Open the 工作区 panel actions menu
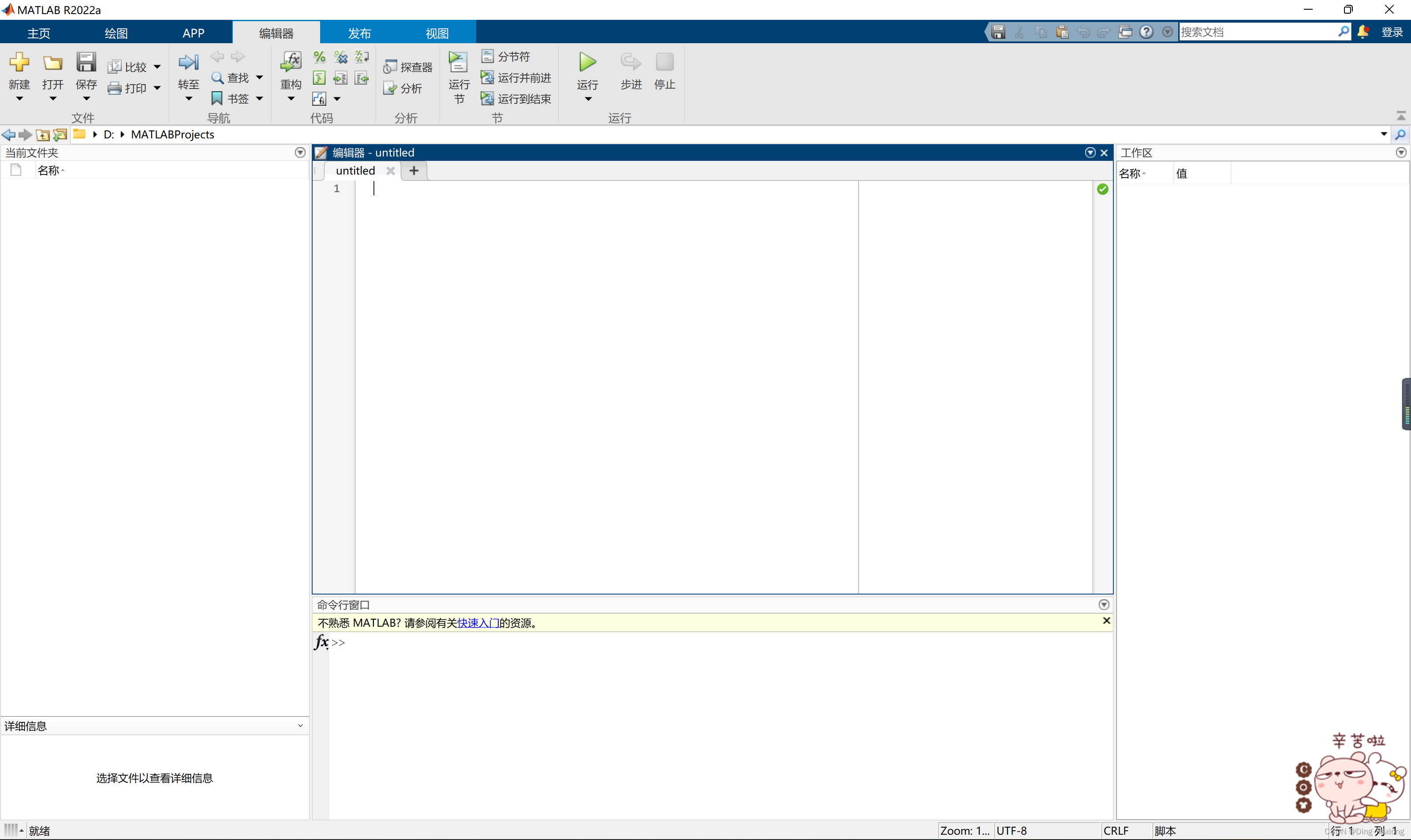The height and width of the screenshot is (840, 1411). (x=1401, y=152)
